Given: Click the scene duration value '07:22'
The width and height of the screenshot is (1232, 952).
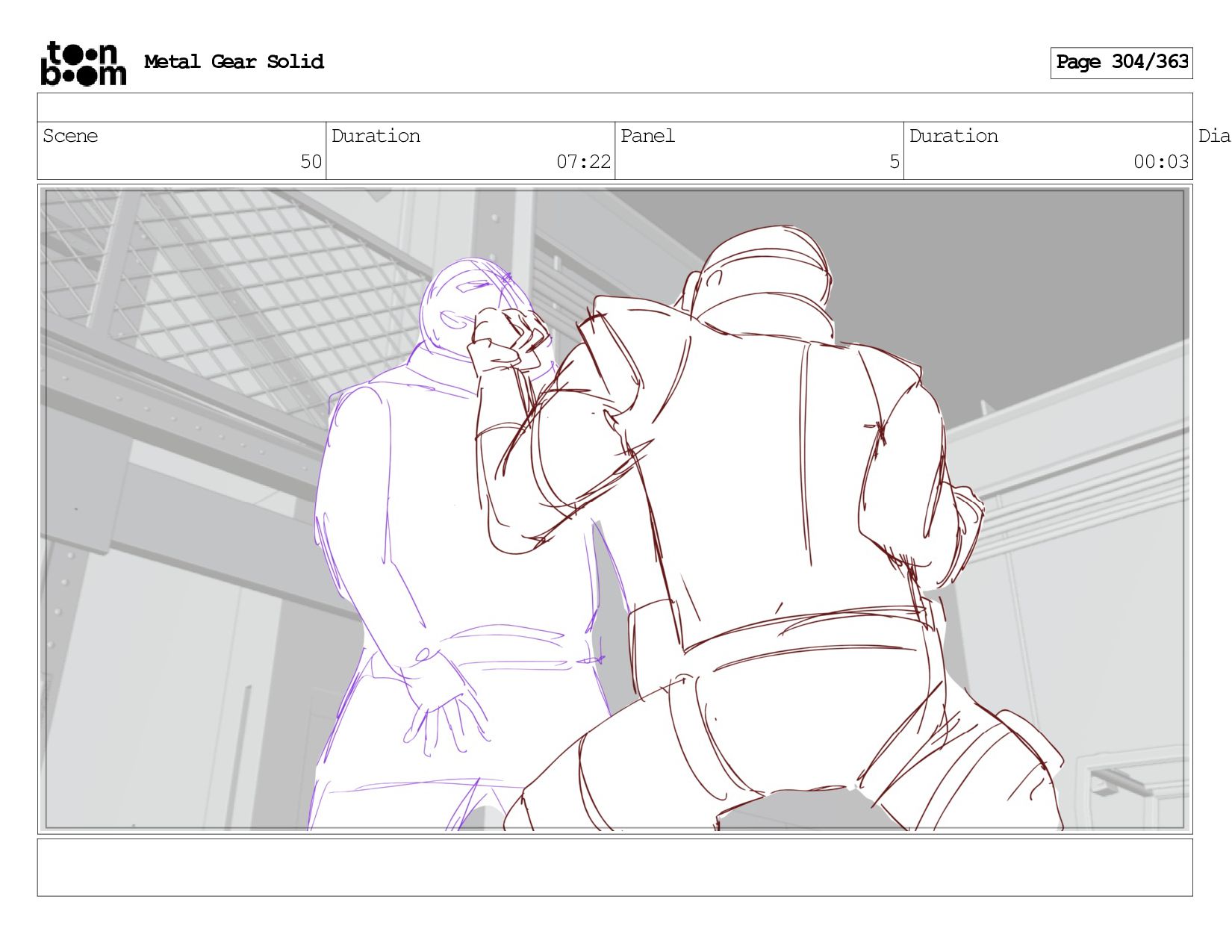Looking at the screenshot, I should [x=583, y=162].
